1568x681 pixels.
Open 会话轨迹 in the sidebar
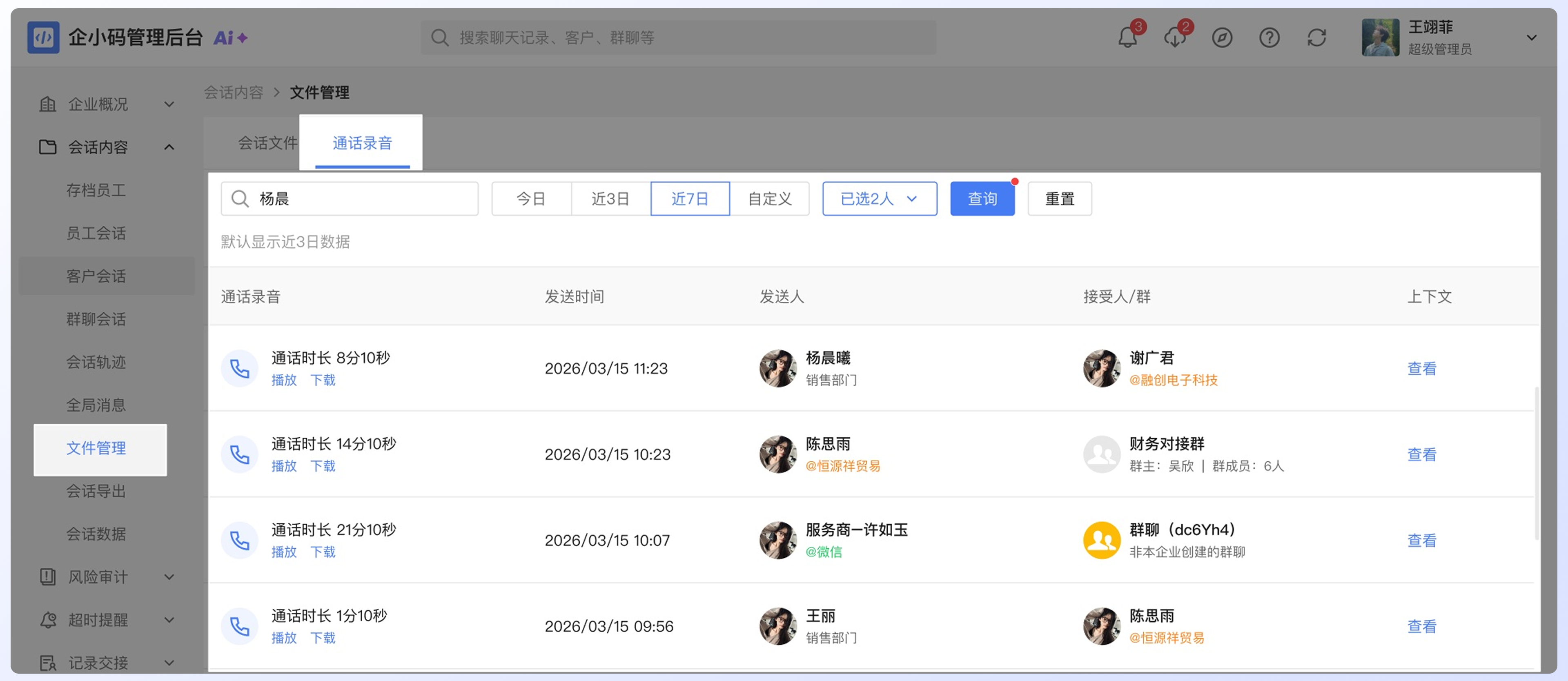click(x=96, y=362)
